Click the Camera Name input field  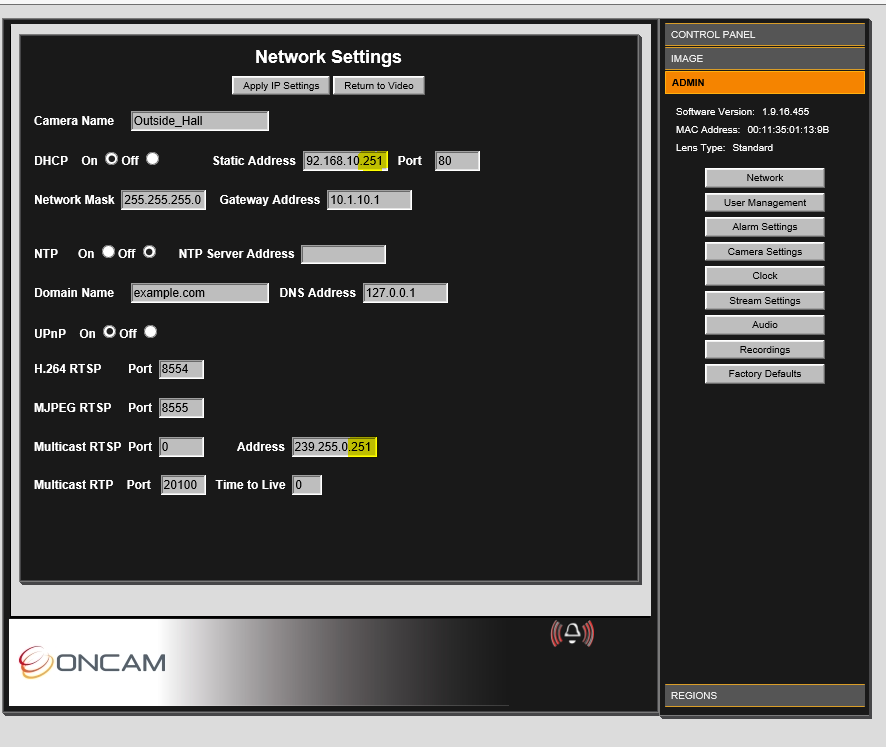click(x=199, y=121)
